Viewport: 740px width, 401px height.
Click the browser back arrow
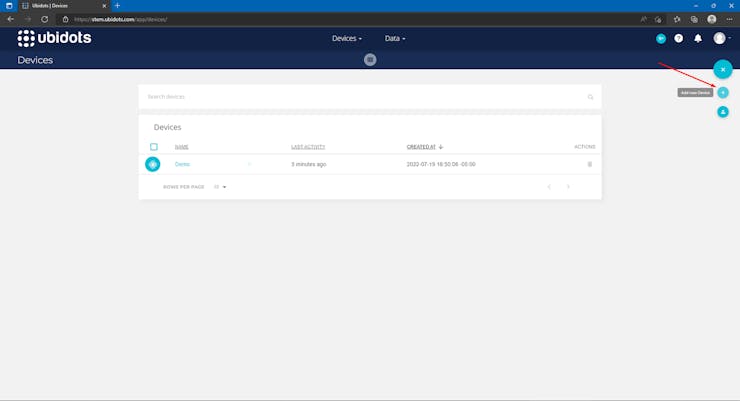[x=10, y=19]
